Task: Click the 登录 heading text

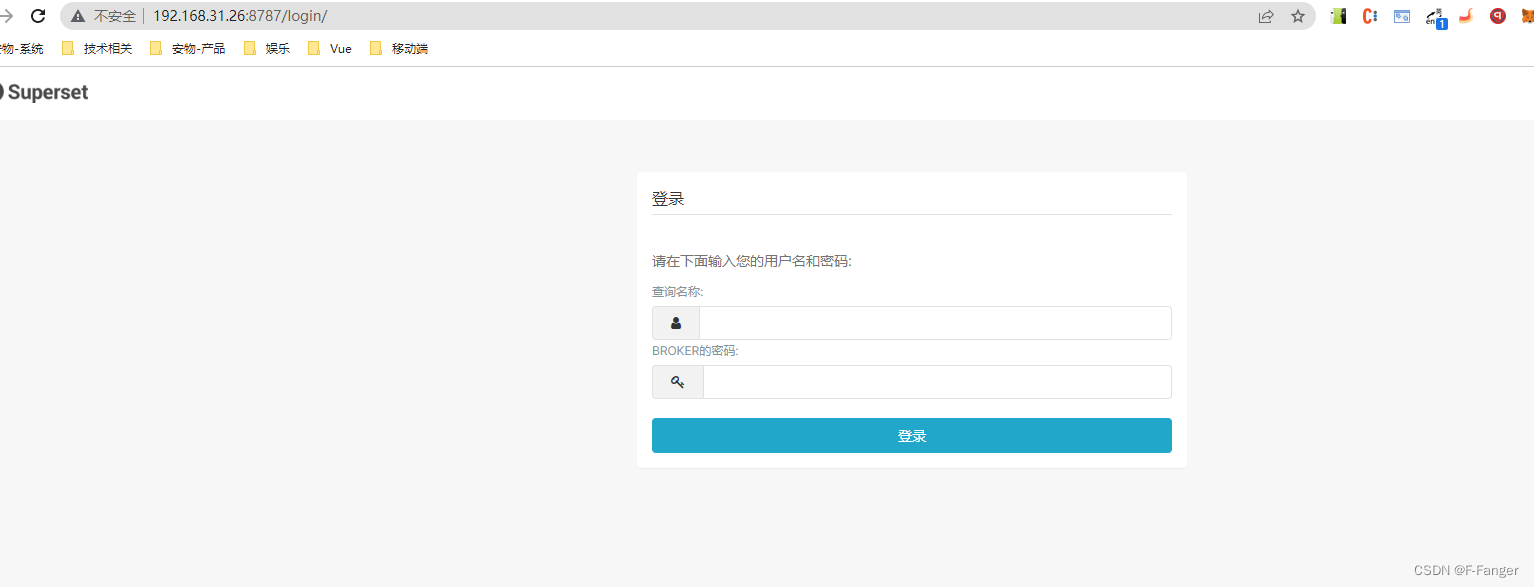Action: pyautogui.click(x=668, y=199)
